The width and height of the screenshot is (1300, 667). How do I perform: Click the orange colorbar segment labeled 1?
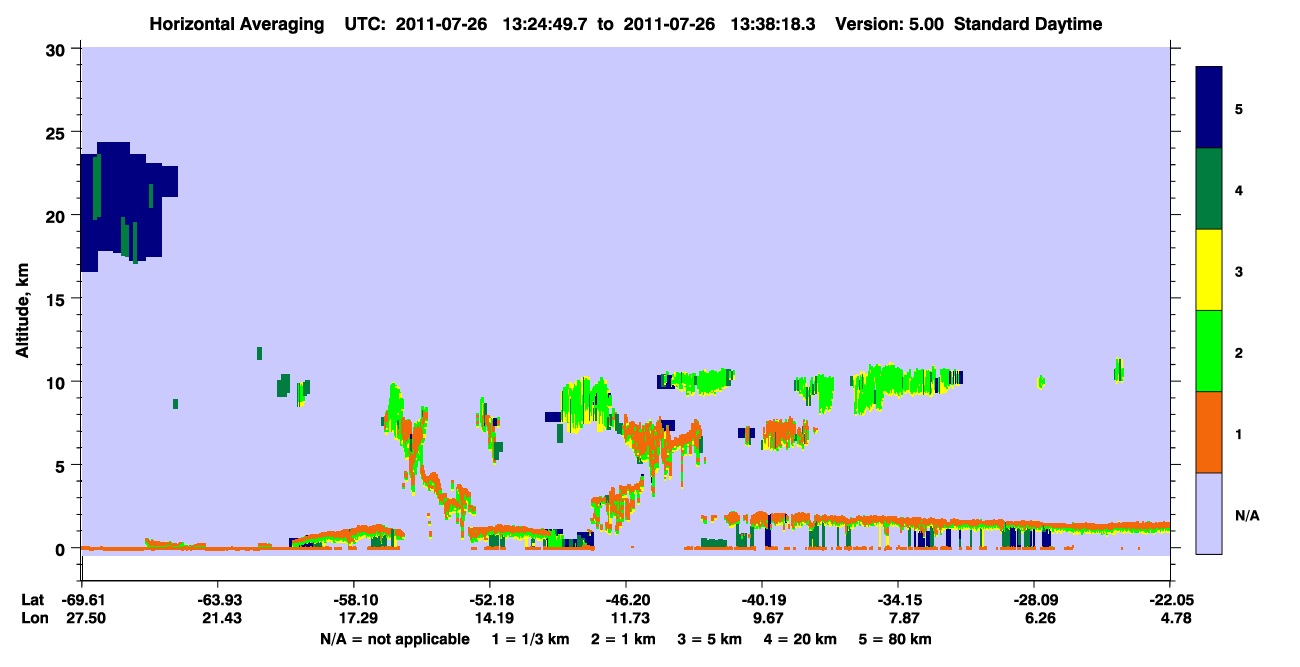pos(1209,432)
